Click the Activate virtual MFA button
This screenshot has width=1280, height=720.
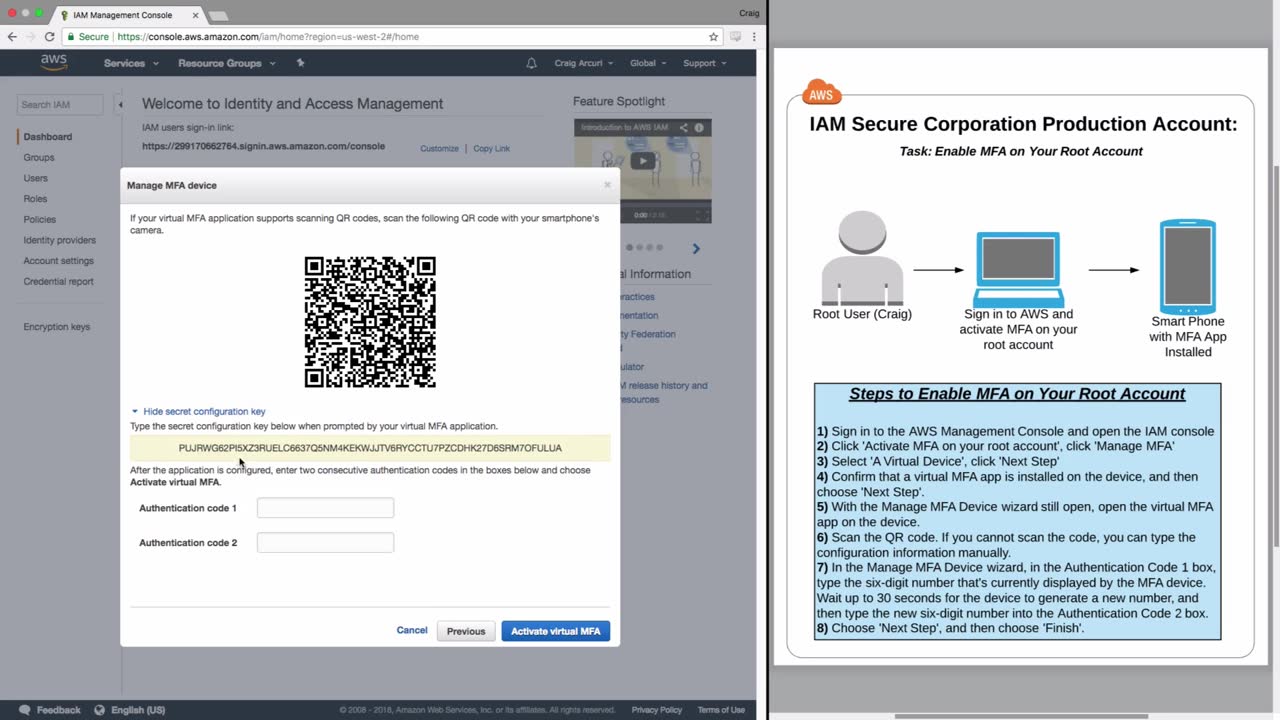556,631
